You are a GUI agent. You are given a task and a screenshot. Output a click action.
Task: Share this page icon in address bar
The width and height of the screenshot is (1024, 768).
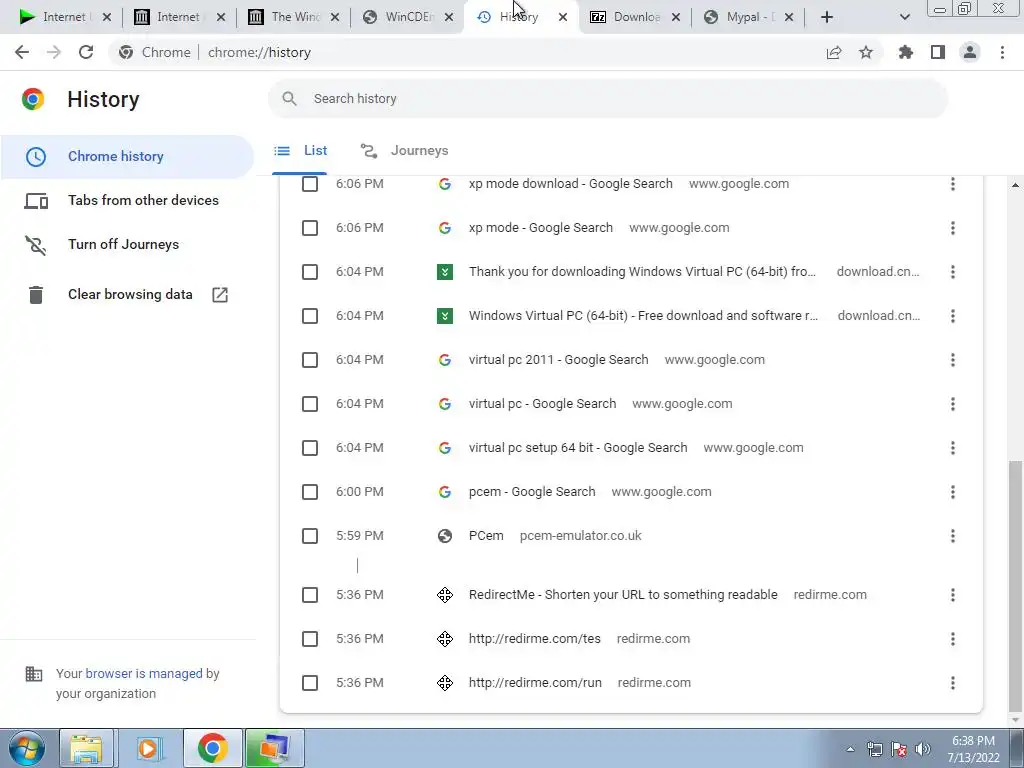tap(834, 52)
